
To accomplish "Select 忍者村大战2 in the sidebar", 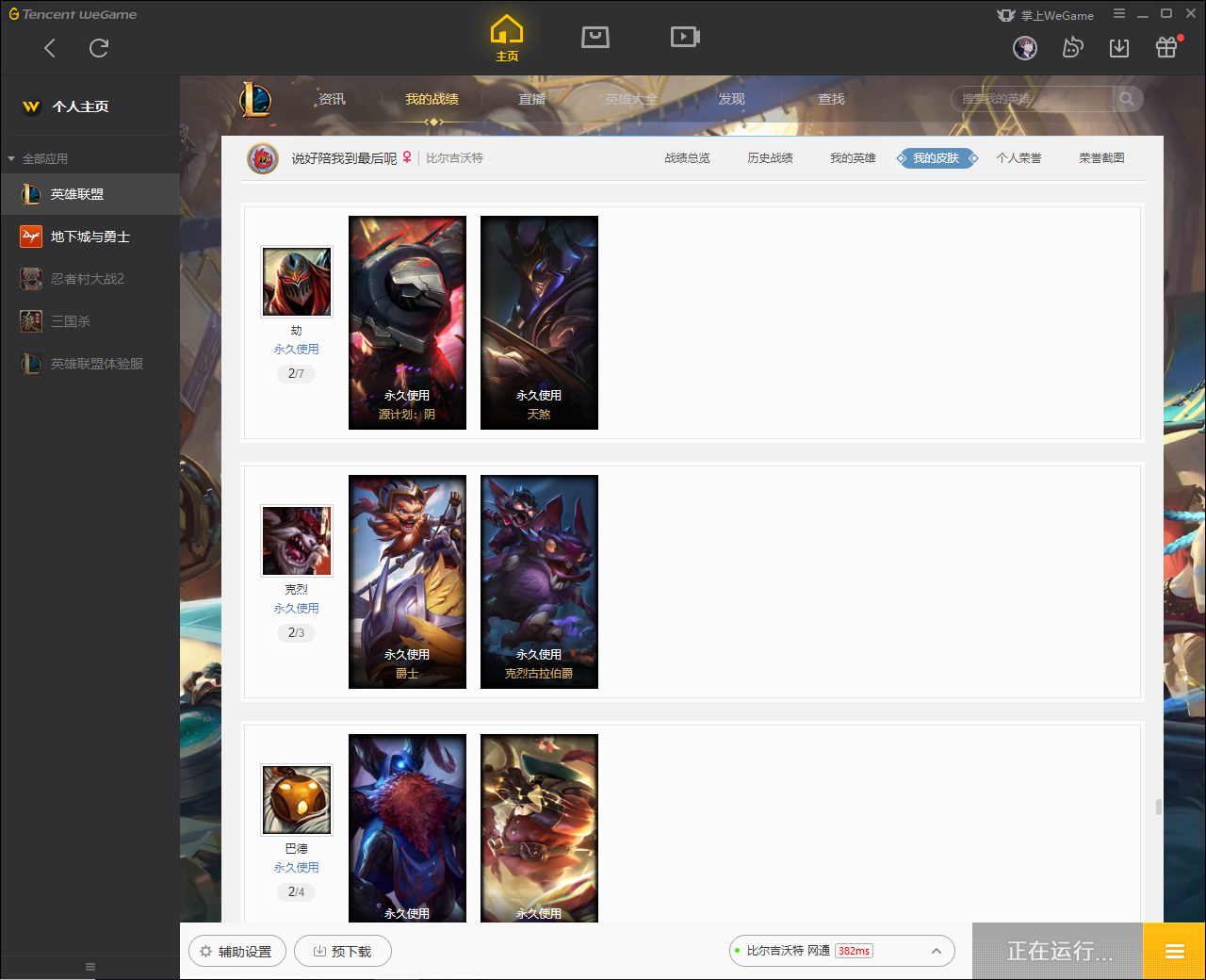I will coord(90,279).
